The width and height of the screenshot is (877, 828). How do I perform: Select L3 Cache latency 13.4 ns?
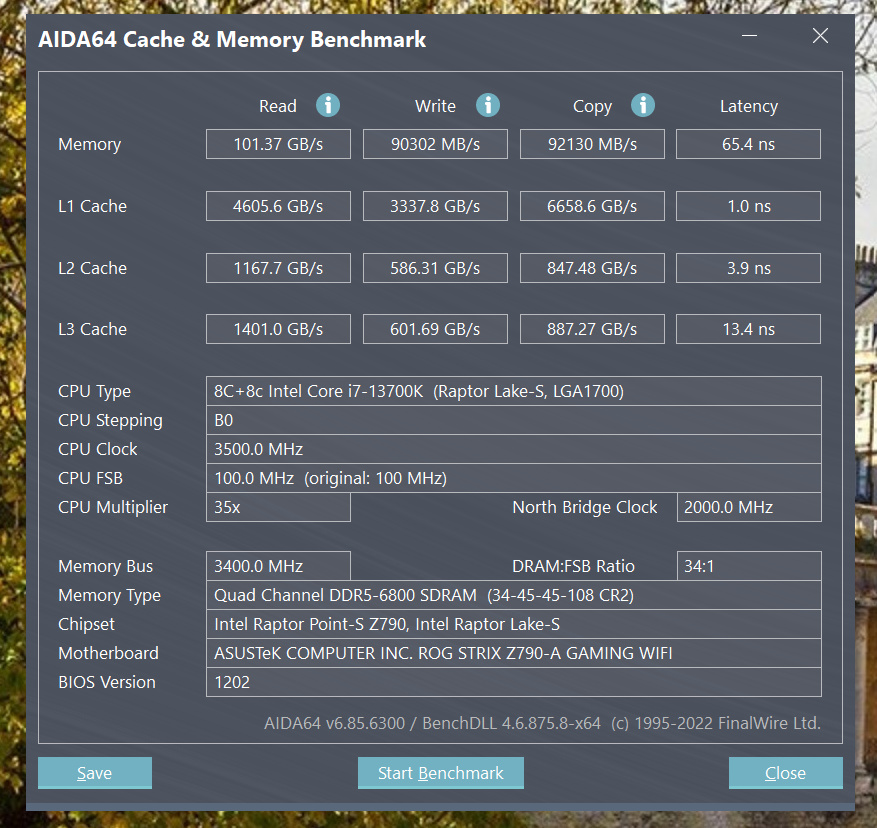coord(748,329)
